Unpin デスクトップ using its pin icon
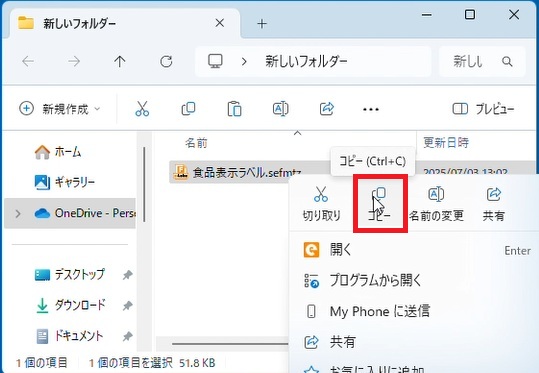539x373 pixels. pos(128,275)
